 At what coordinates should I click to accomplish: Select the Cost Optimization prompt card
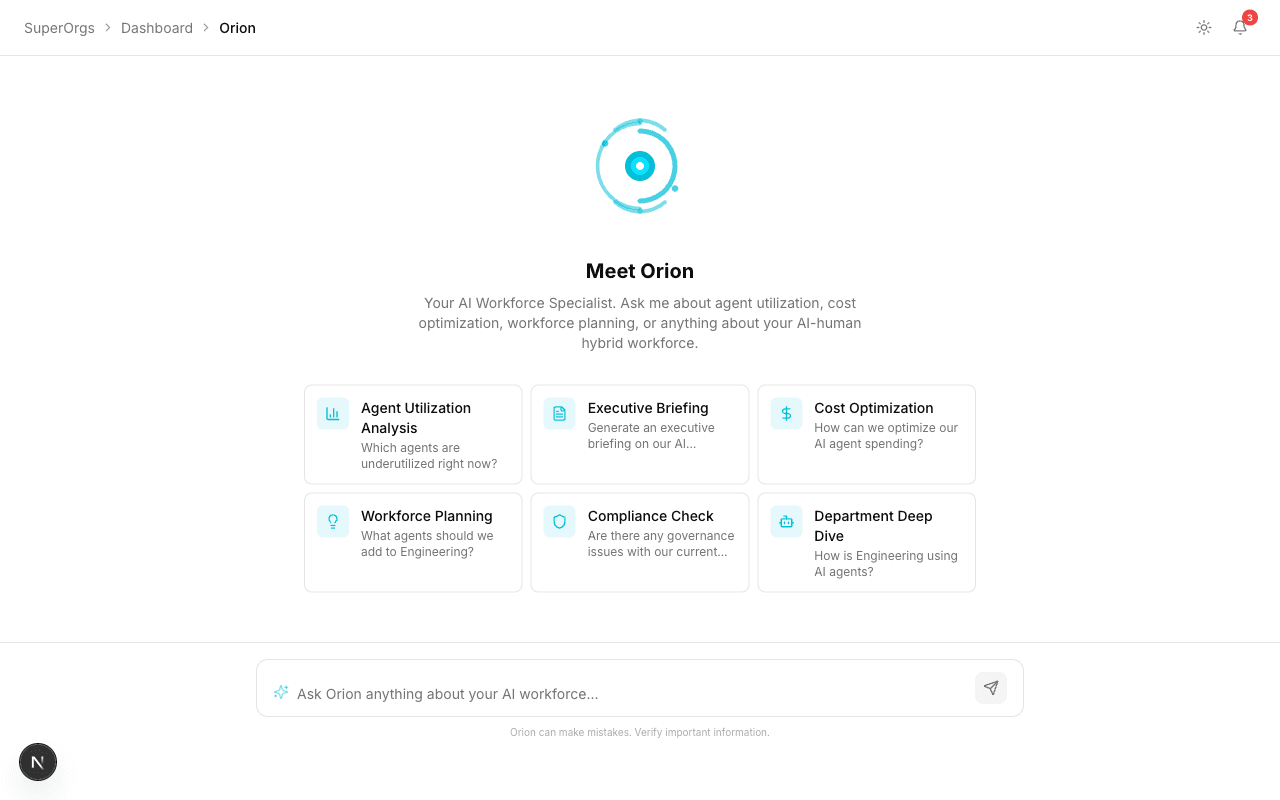(866, 434)
